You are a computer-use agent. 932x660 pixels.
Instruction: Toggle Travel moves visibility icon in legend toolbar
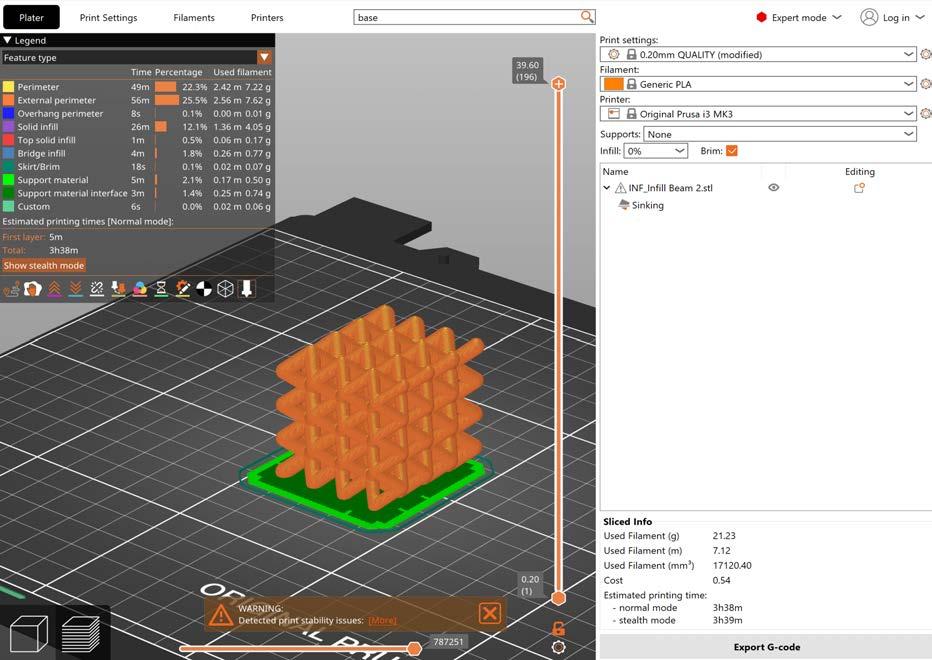(x=11, y=290)
